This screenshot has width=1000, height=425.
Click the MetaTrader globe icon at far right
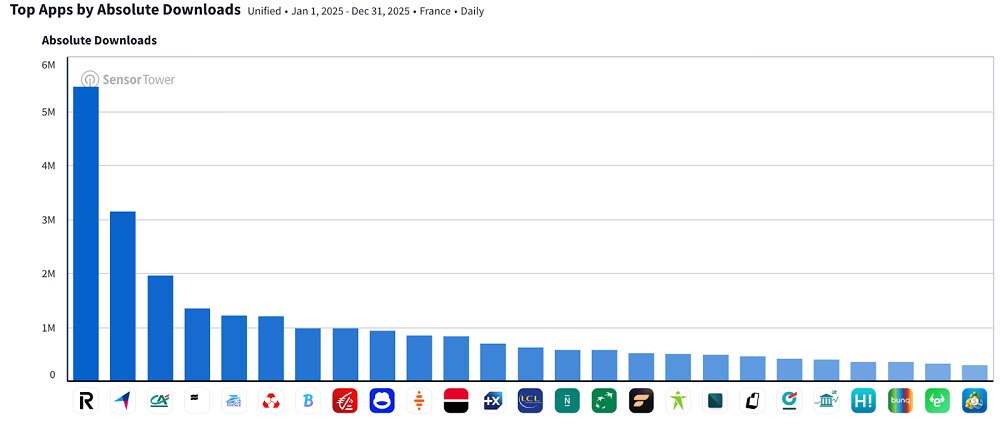click(974, 401)
